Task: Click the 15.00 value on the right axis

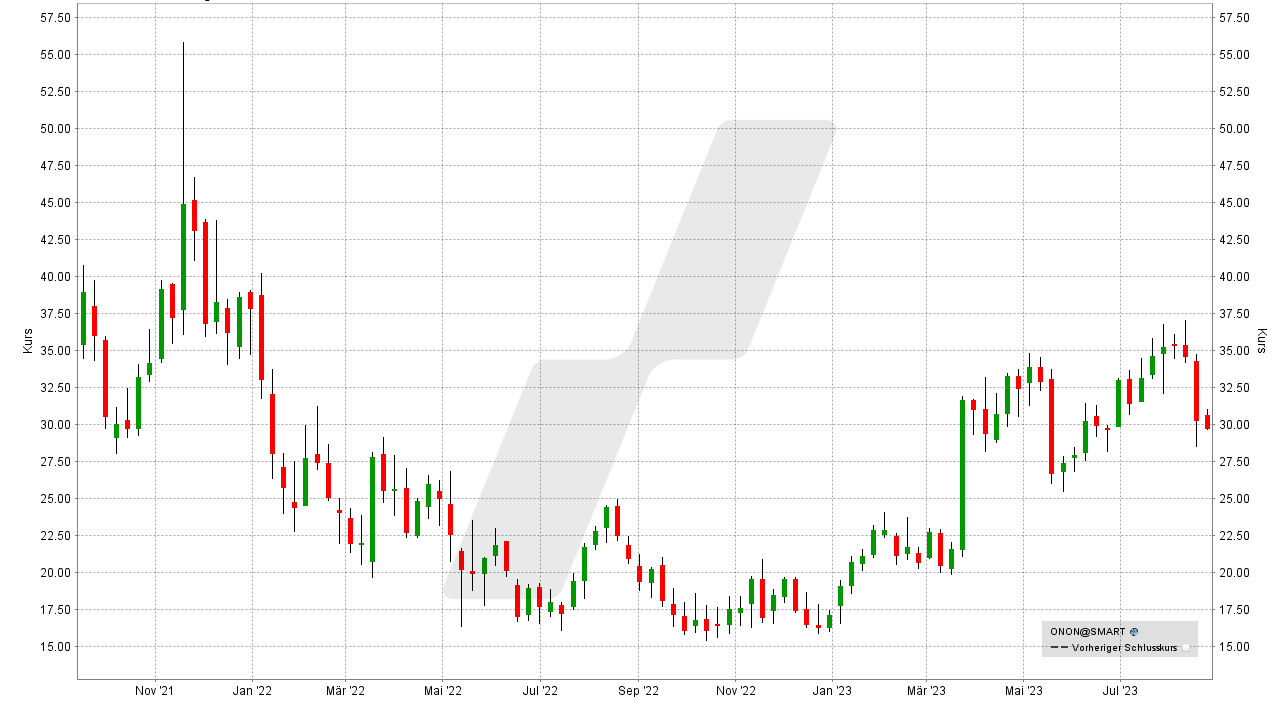Action: [1235, 647]
